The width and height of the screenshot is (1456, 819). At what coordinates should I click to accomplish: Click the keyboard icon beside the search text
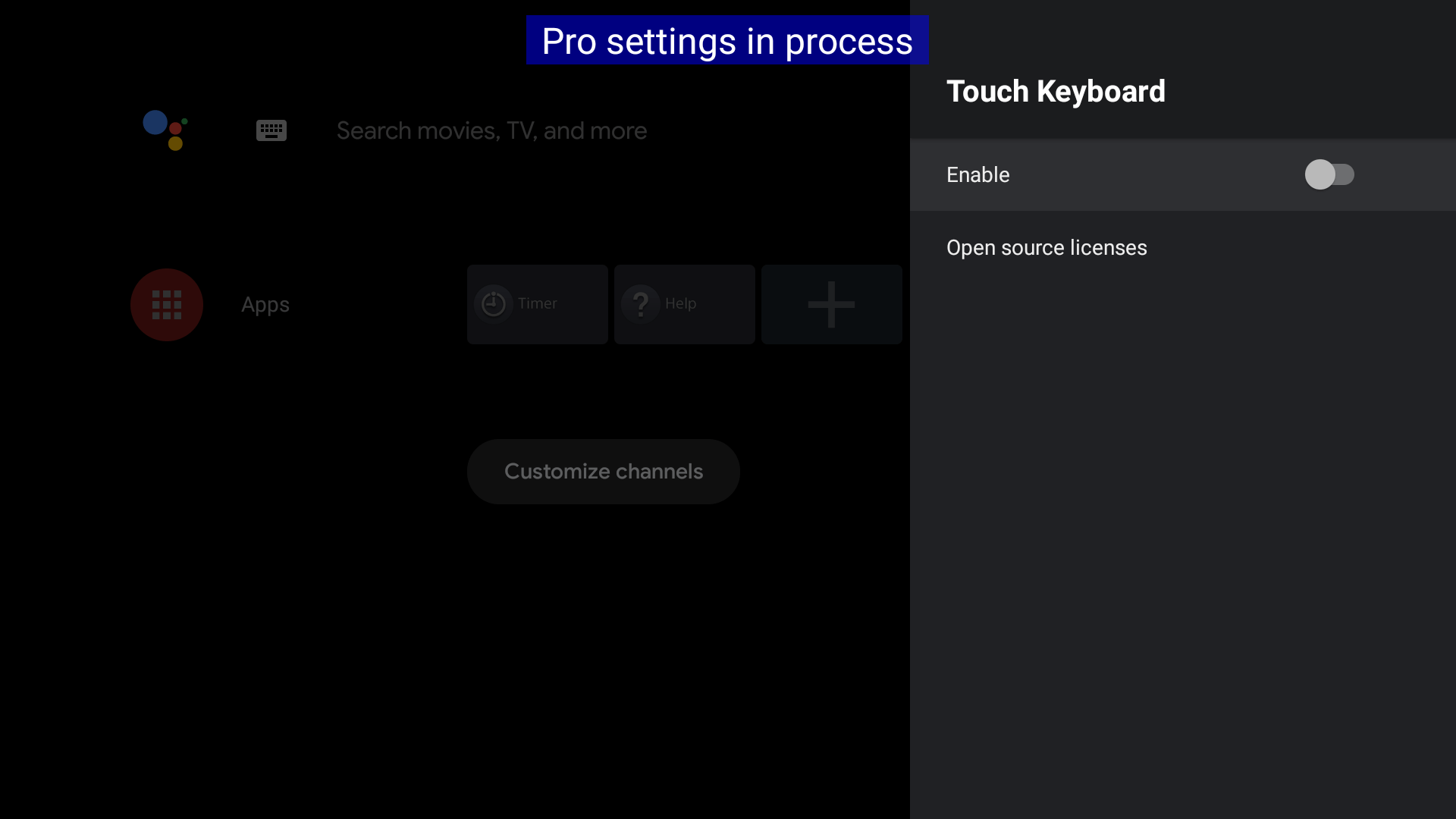pos(271,130)
